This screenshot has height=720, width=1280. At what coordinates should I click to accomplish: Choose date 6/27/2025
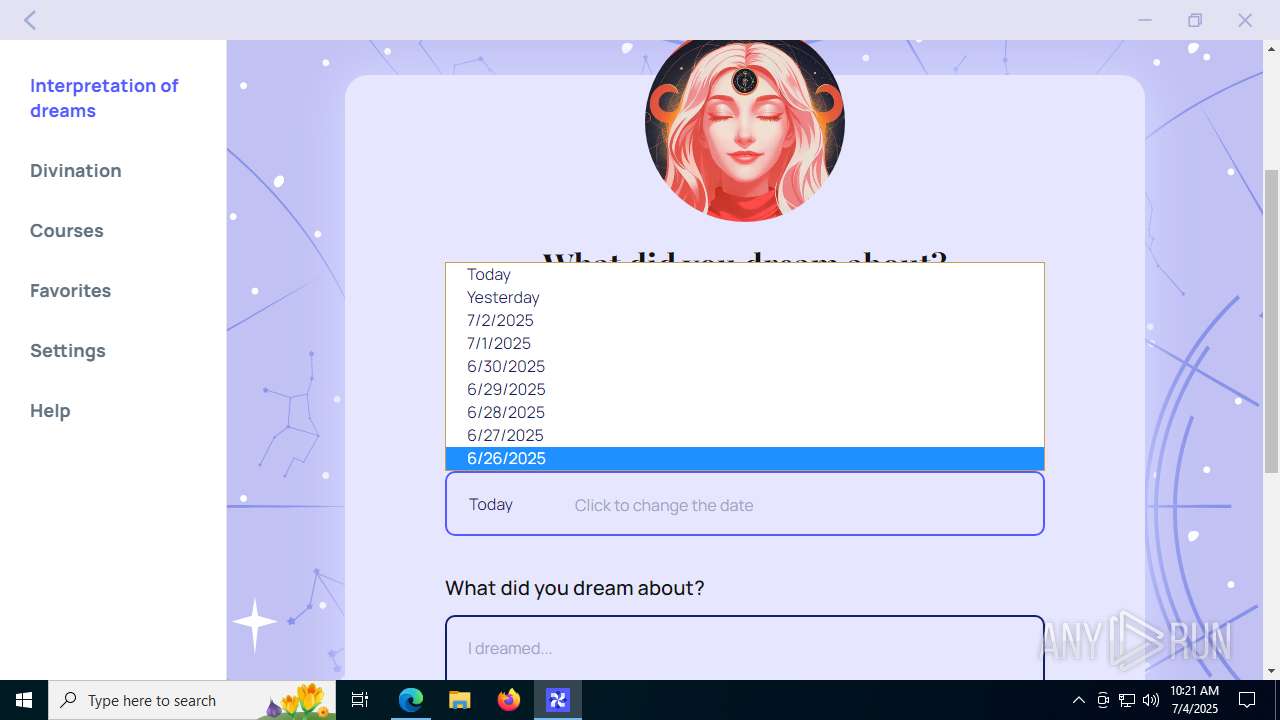click(x=745, y=435)
